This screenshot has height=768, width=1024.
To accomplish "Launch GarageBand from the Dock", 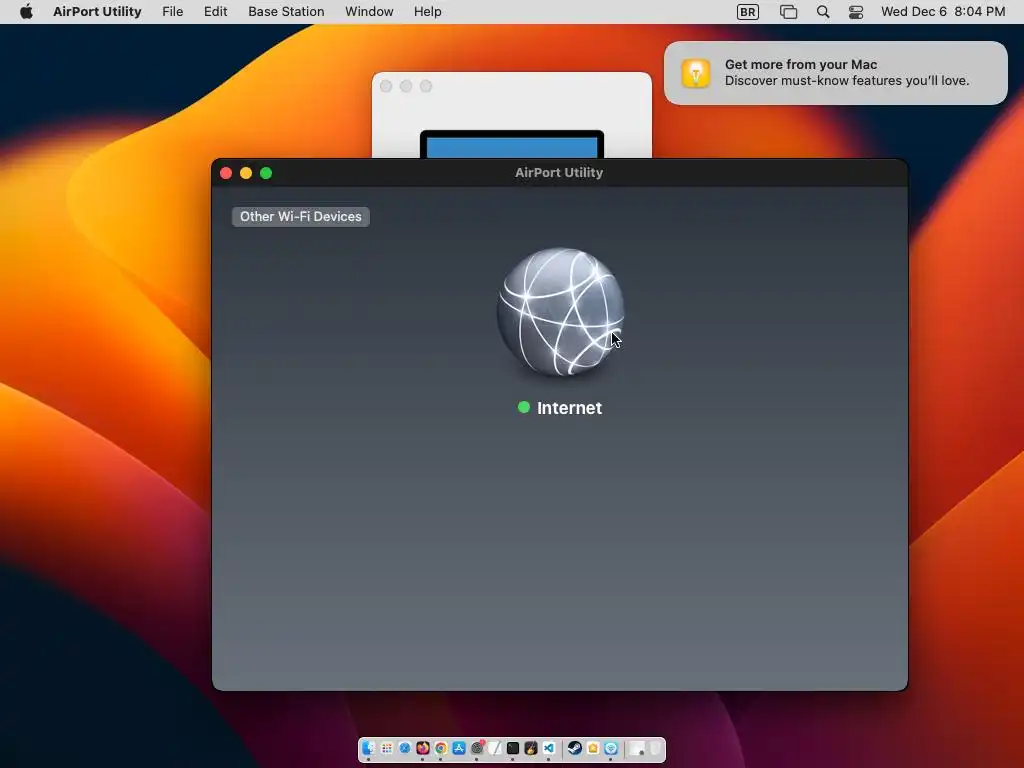I will click(531, 748).
